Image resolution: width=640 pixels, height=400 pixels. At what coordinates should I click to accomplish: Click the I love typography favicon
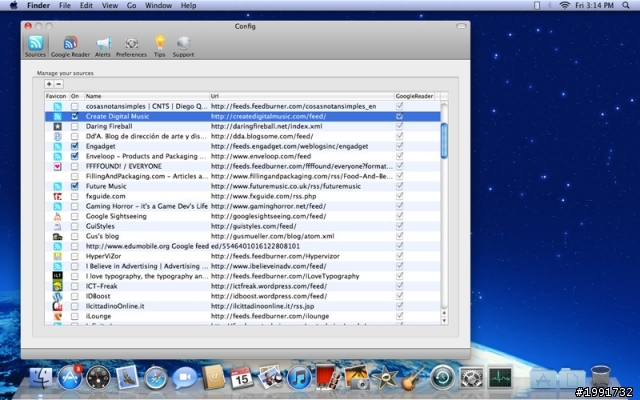58,276
